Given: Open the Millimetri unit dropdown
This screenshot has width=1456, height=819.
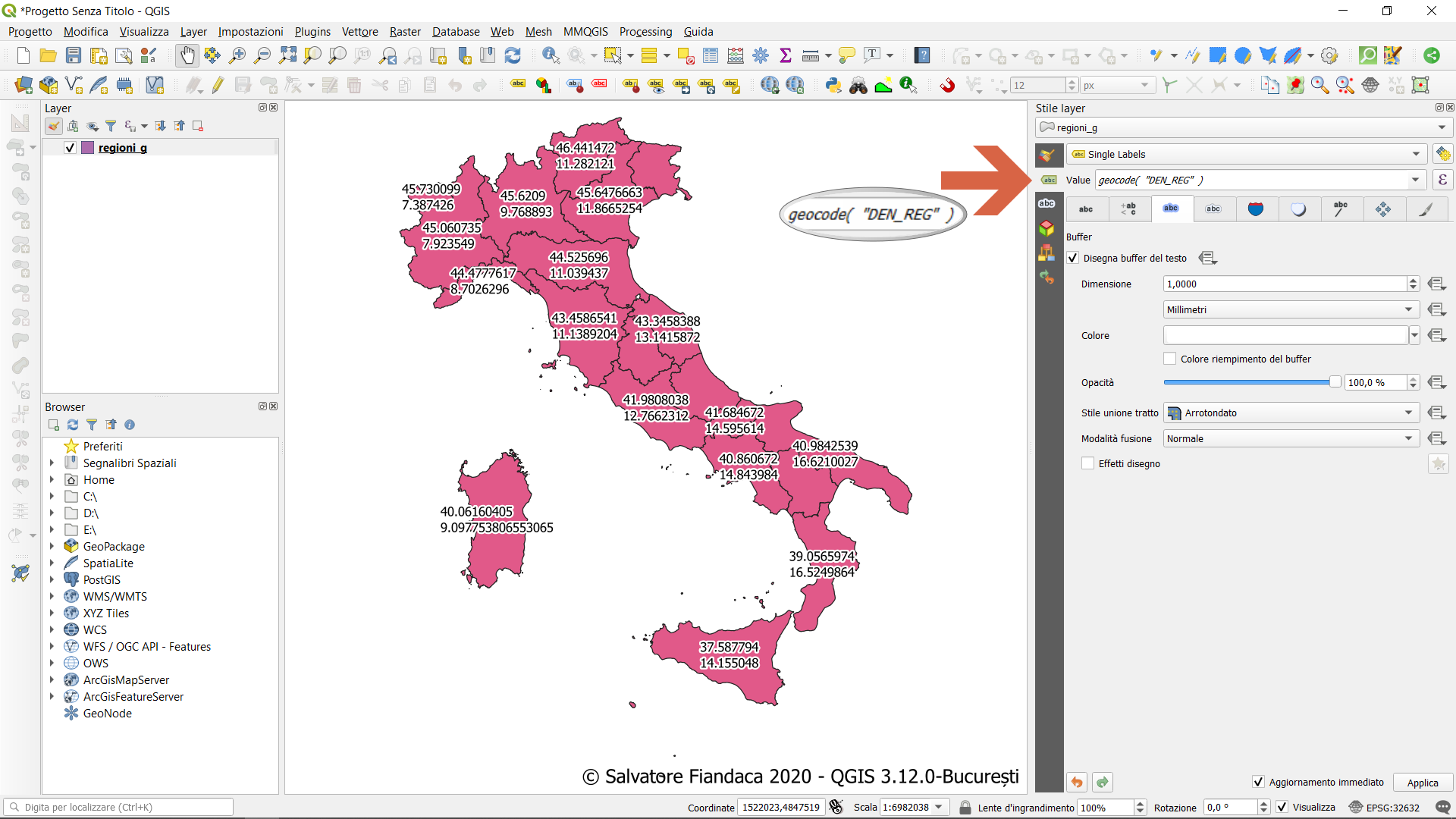Looking at the screenshot, I should pos(1291,309).
